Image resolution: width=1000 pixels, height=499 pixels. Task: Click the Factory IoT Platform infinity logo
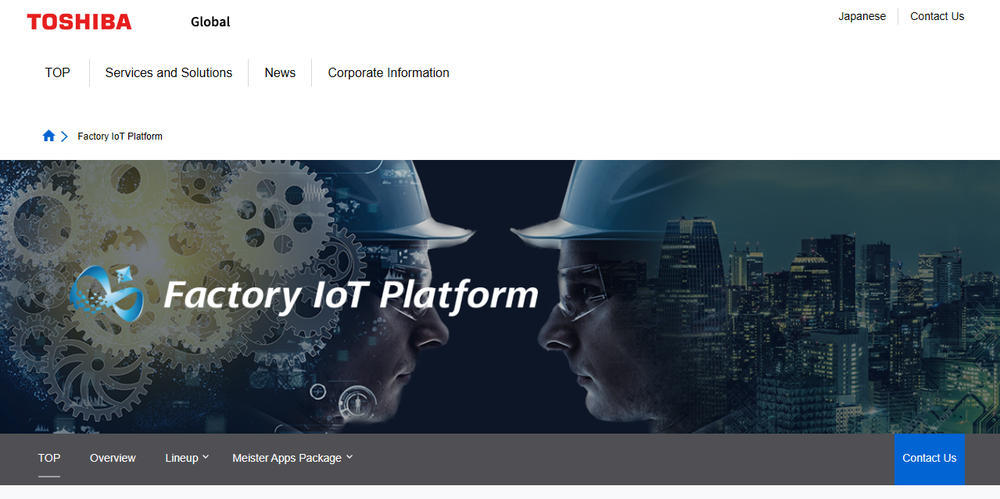(107, 295)
